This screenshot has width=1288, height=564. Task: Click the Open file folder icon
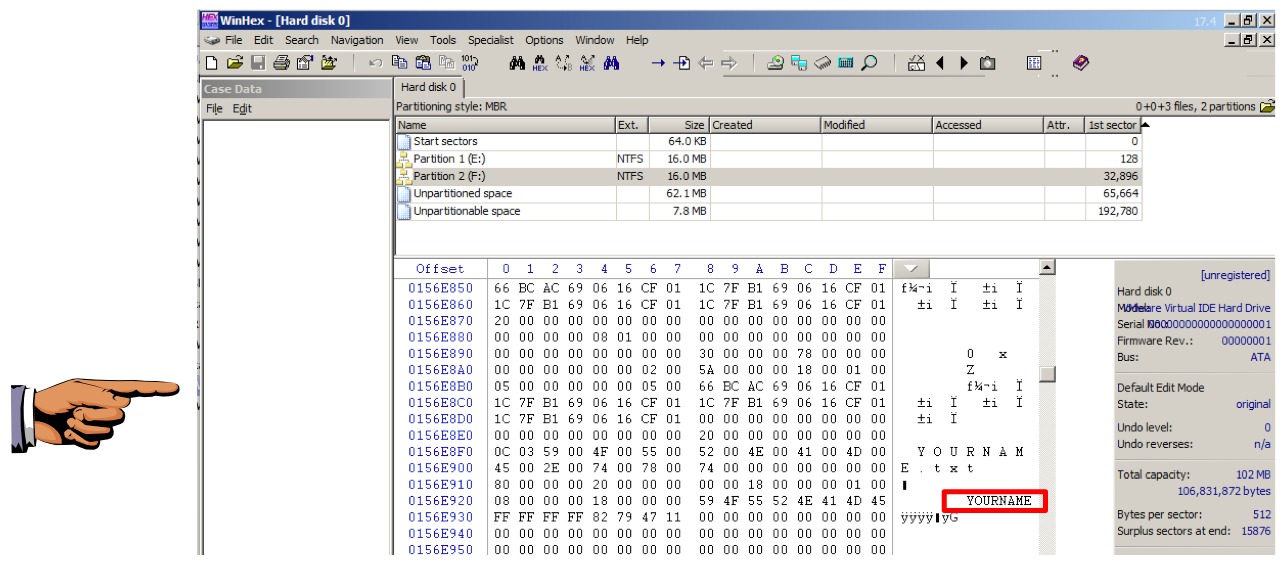(234, 63)
